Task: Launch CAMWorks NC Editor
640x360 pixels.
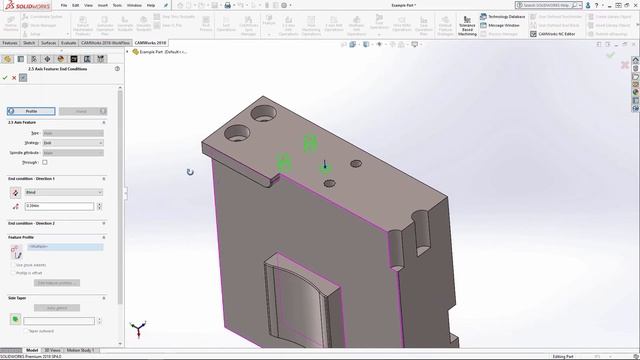Action: point(553,34)
